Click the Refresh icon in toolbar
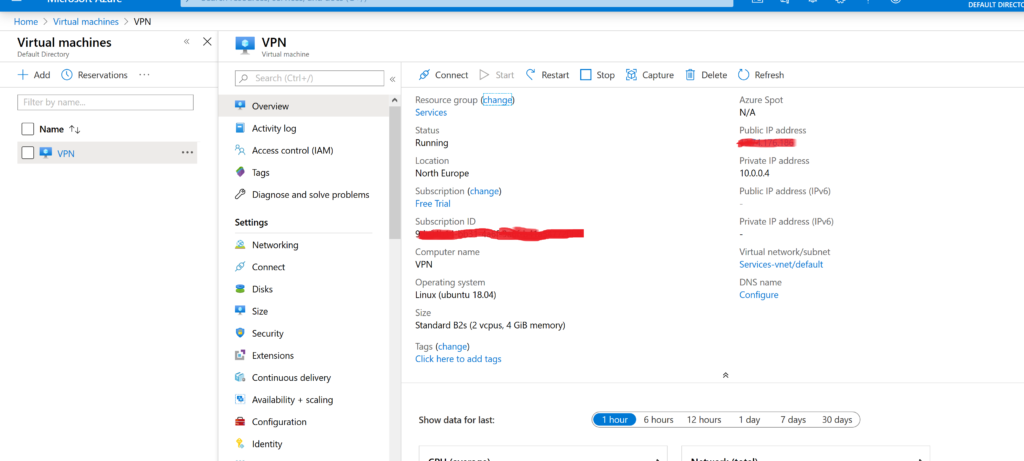 click(x=744, y=75)
